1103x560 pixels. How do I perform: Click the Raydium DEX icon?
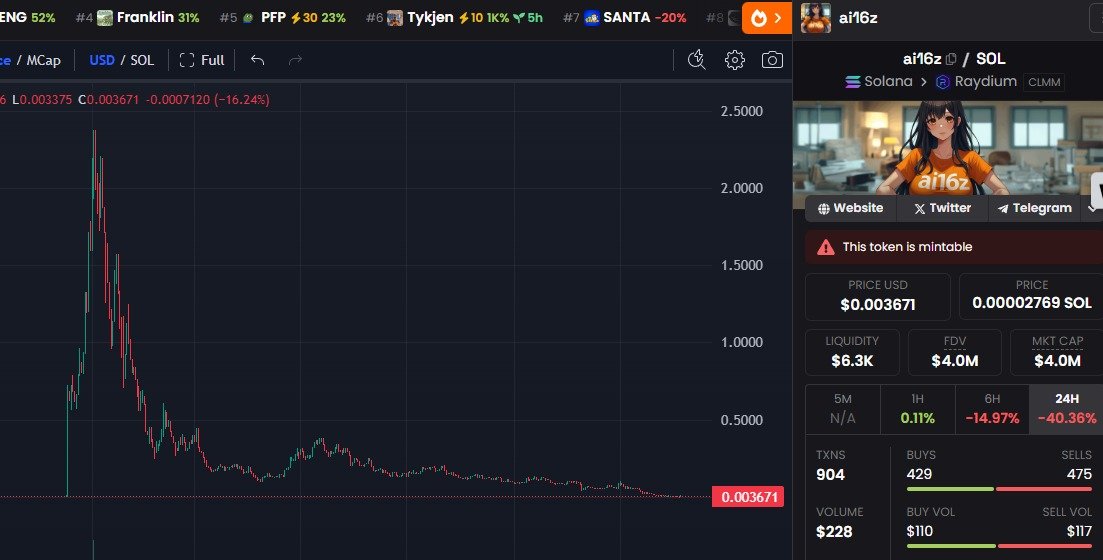click(943, 82)
